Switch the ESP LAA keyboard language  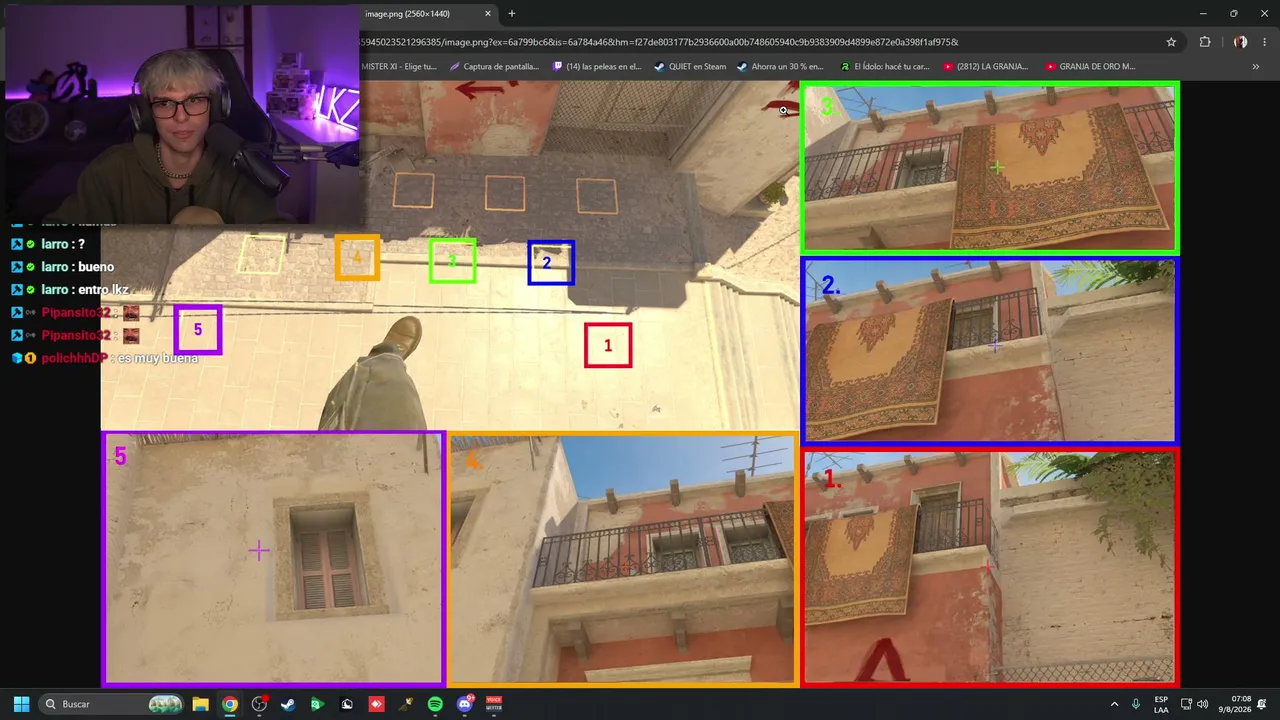pos(1161,704)
